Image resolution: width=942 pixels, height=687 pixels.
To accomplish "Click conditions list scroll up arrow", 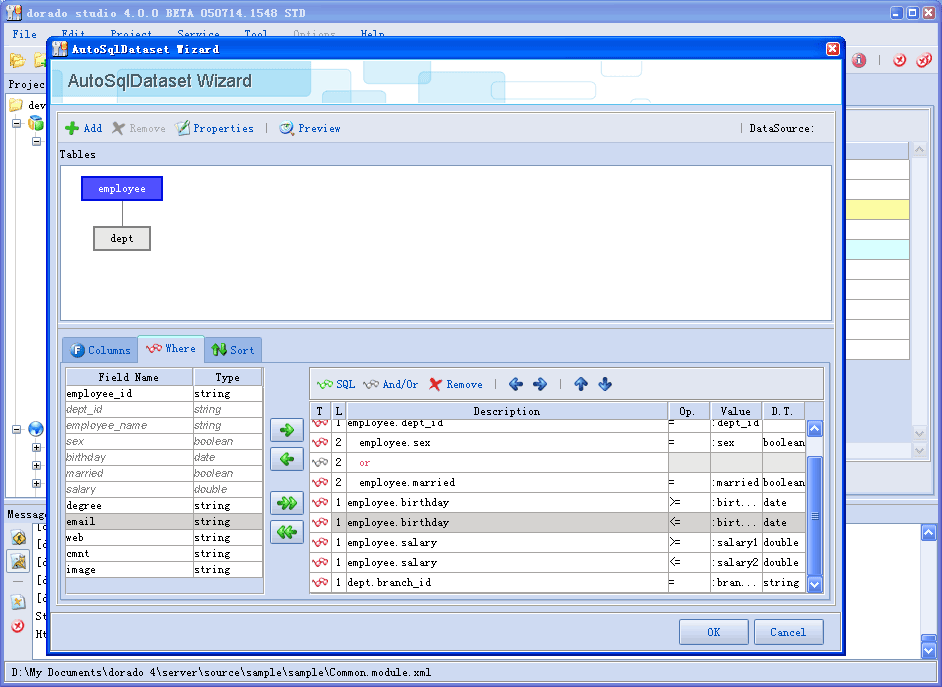I will tap(815, 429).
